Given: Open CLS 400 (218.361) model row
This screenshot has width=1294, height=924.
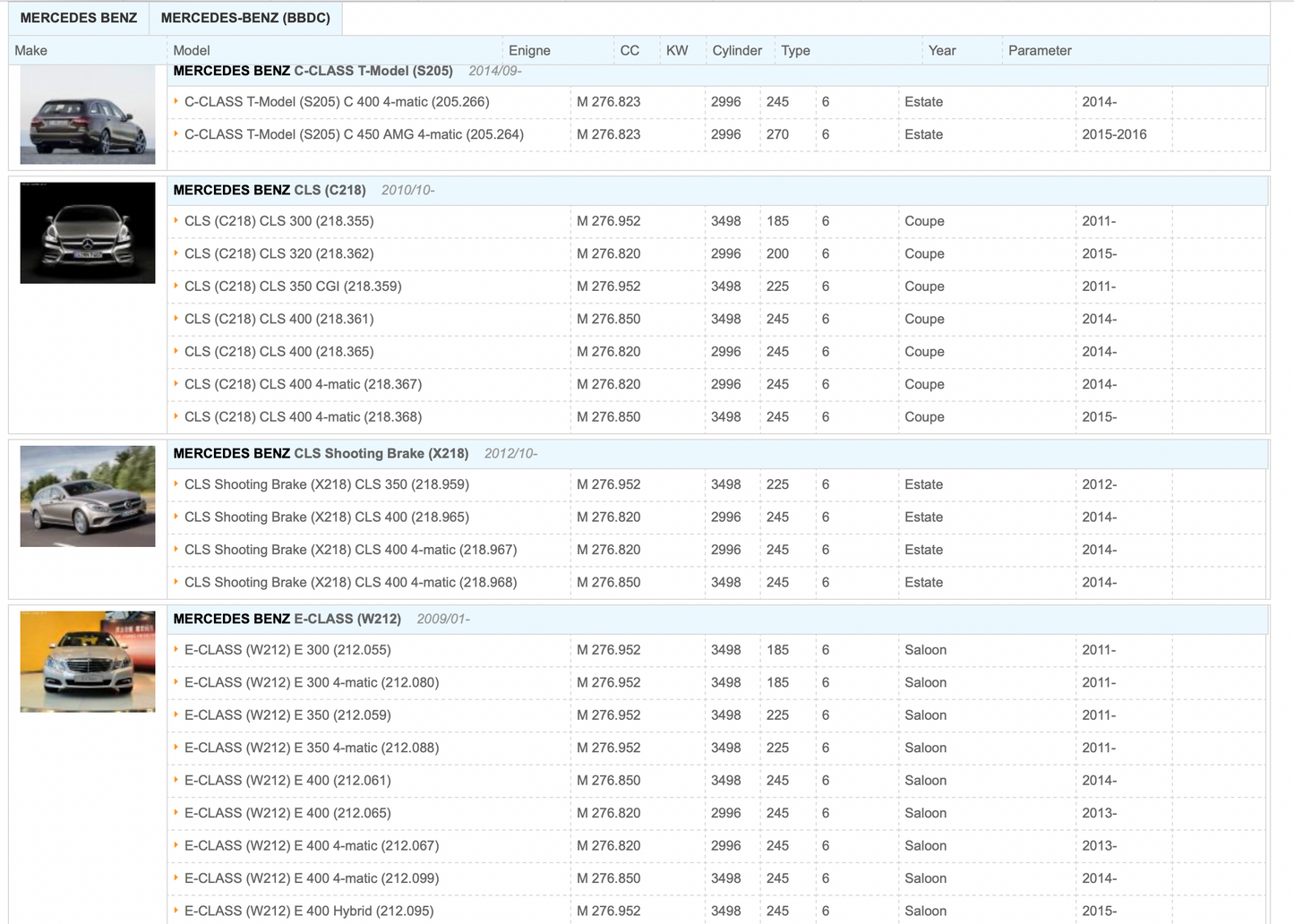Looking at the screenshot, I should pos(279,319).
